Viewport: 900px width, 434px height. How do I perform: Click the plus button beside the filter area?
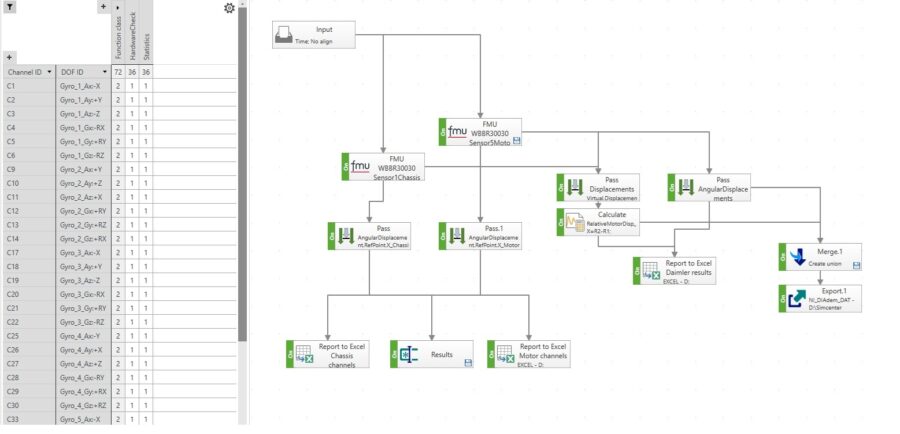[x=103, y=7]
